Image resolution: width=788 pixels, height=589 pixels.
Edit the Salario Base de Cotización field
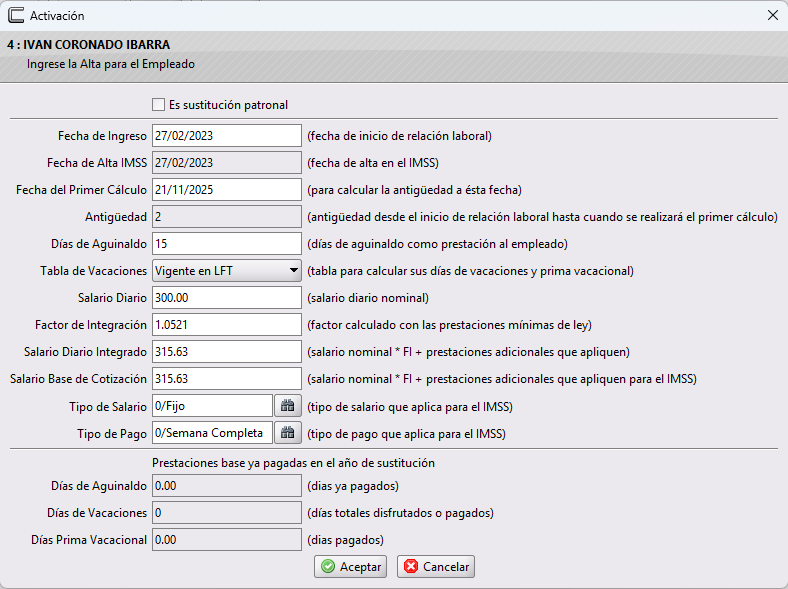tap(227, 379)
